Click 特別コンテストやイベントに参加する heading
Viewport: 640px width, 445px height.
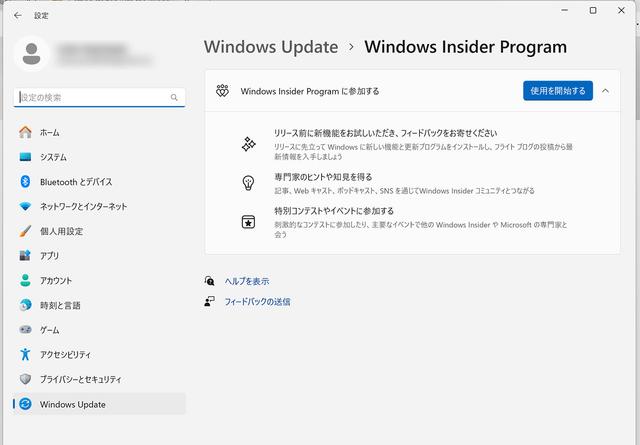(x=334, y=211)
